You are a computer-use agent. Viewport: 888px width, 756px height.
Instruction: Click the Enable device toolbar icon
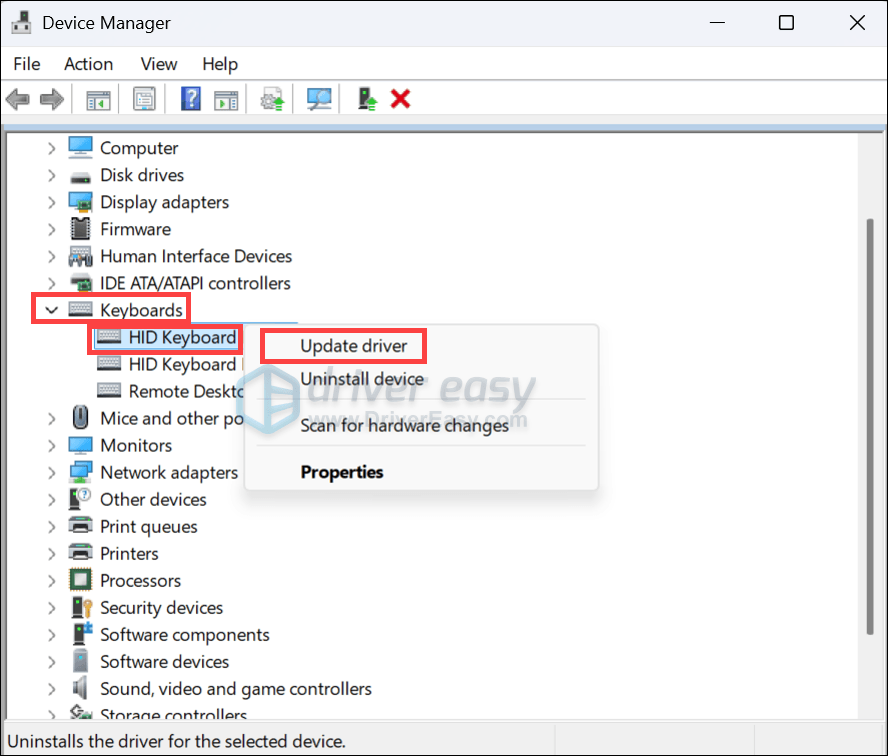pos(367,99)
